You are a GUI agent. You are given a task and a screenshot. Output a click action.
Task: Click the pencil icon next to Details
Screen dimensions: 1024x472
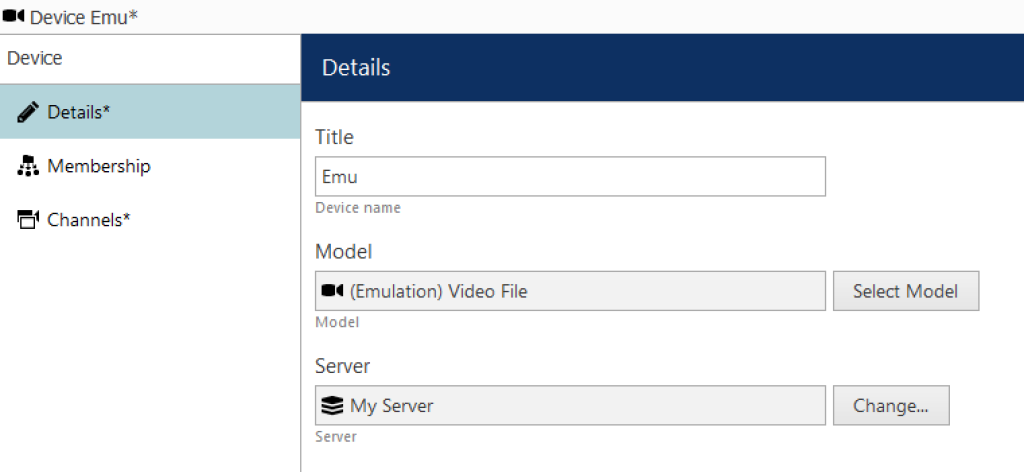point(27,113)
